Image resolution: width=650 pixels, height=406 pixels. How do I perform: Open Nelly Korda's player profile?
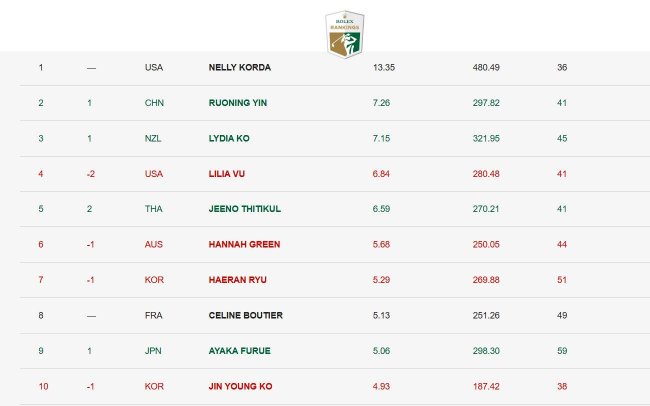239,67
